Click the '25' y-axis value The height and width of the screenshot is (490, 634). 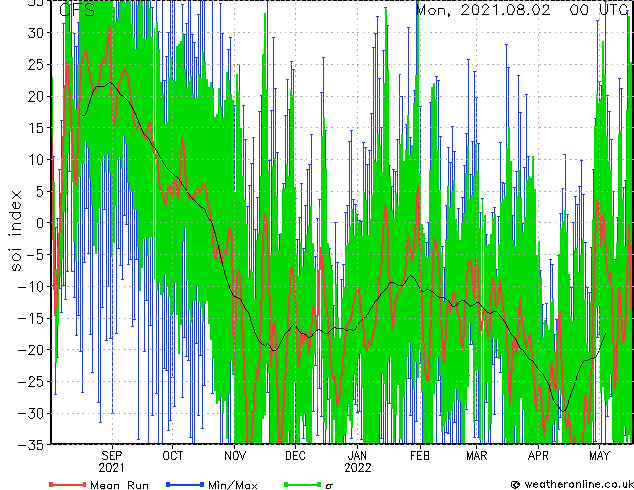[35, 64]
